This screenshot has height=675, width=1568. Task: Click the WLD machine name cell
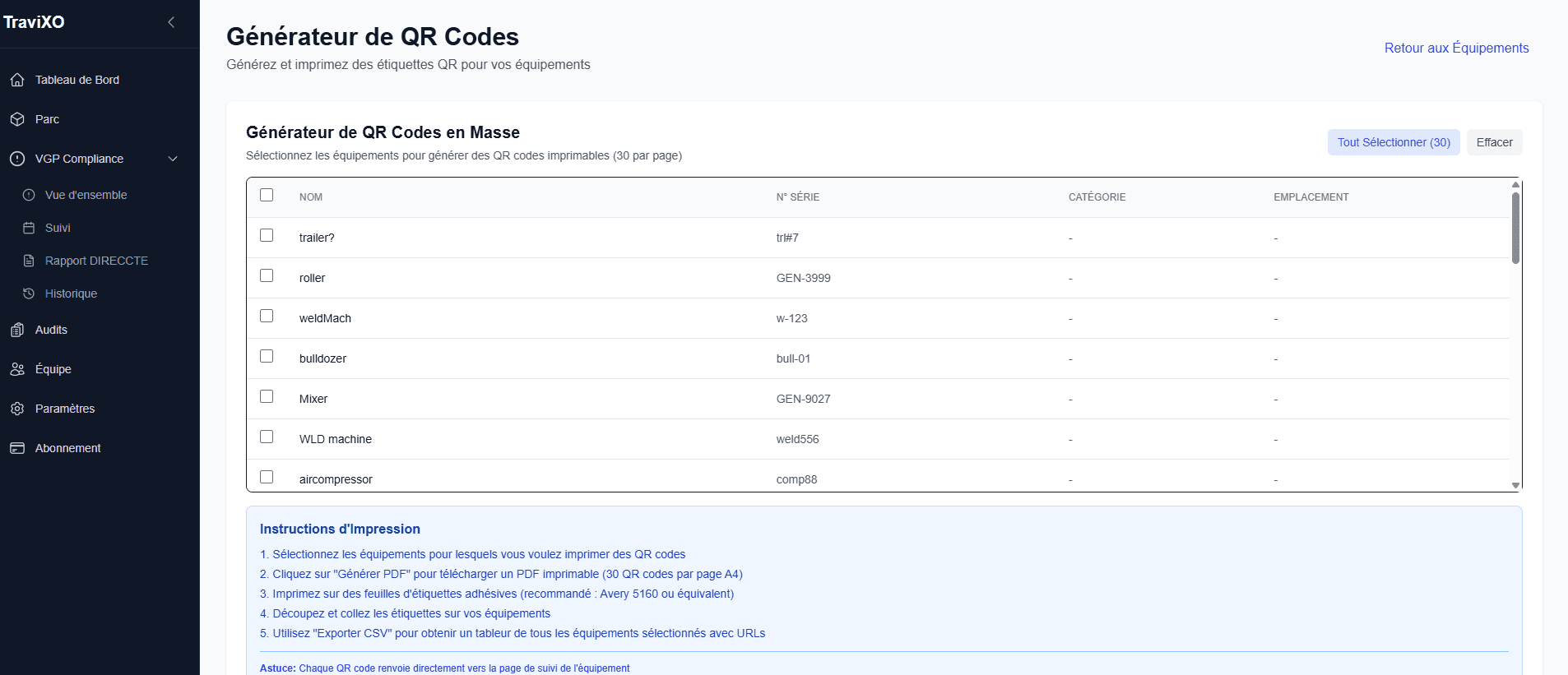(x=336, y=439)
